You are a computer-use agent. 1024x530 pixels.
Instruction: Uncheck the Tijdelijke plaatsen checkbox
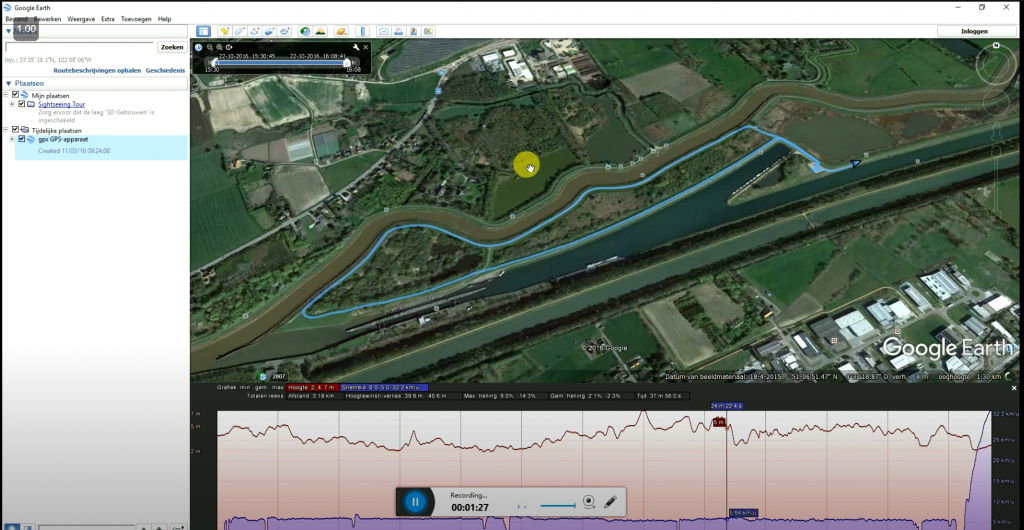[x=16, y=130]
